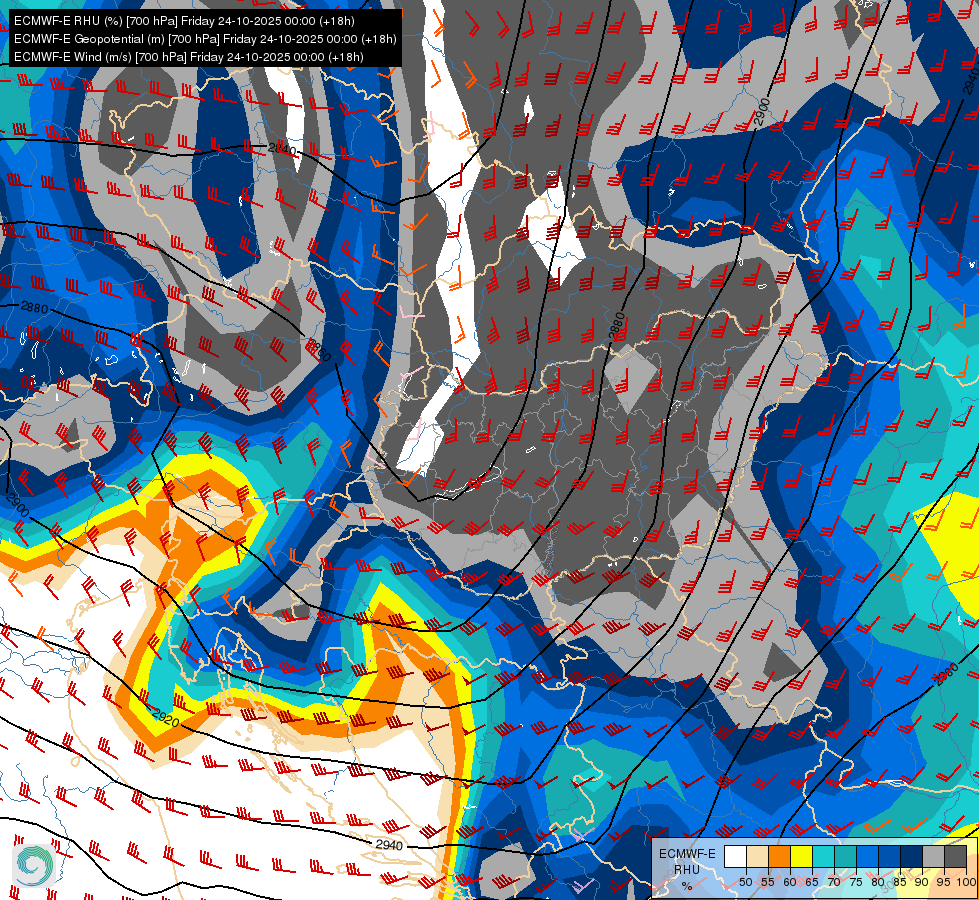Click the legend value 100

point(966,882)
